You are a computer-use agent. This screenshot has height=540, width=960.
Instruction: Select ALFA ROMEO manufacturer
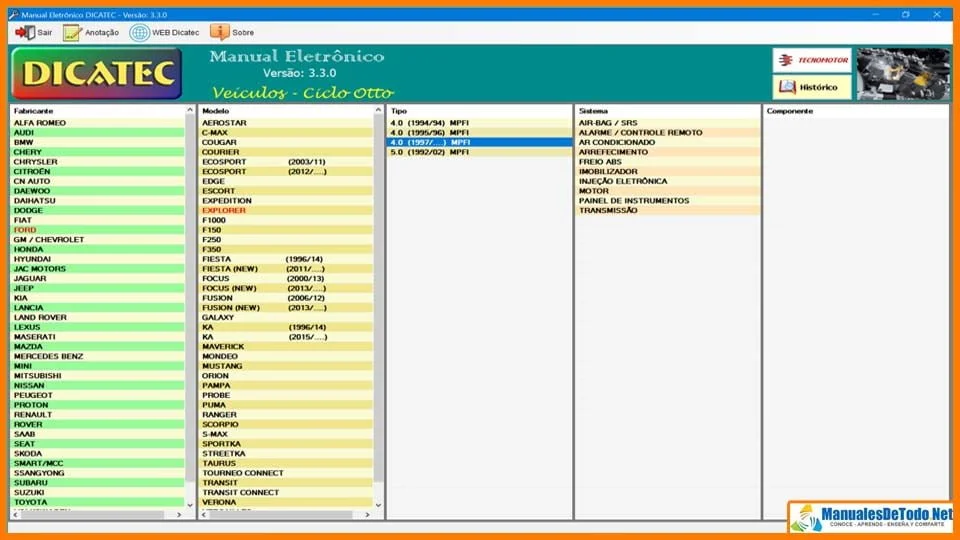(98, 123)
